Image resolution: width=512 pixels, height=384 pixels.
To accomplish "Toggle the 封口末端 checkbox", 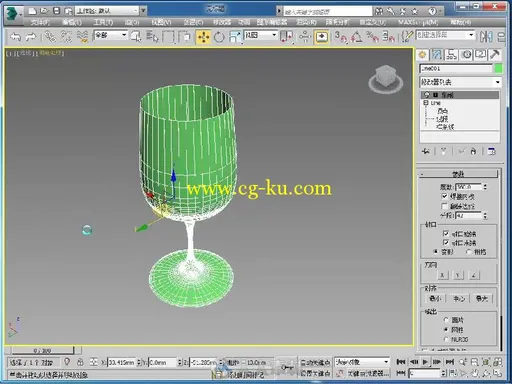I will click(446, 242).
